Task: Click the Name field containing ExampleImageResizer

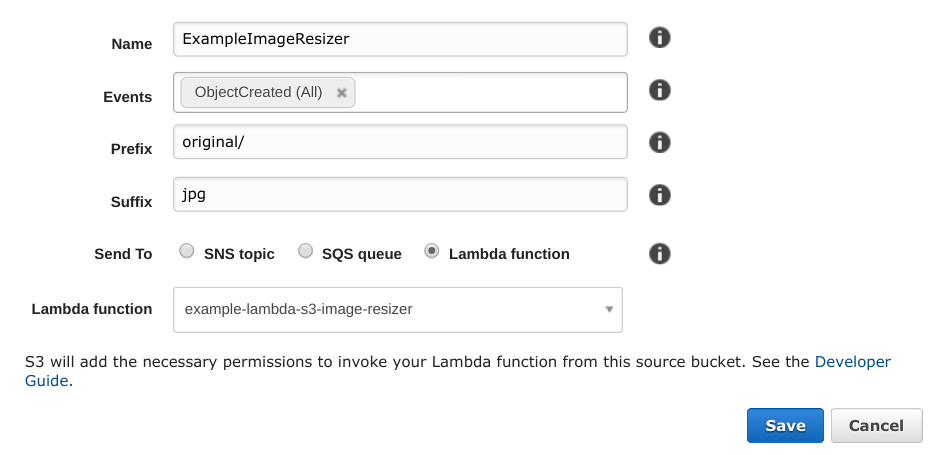Action: click(x=400, y=39)
